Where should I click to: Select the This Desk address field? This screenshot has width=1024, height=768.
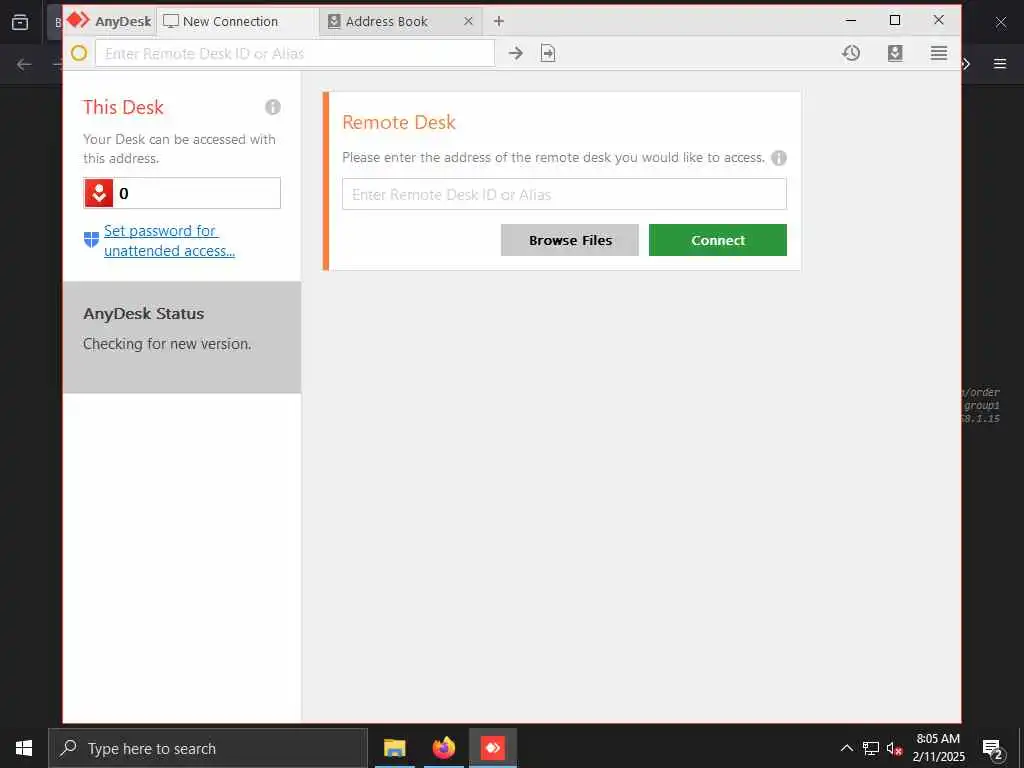tap(182, 193)
